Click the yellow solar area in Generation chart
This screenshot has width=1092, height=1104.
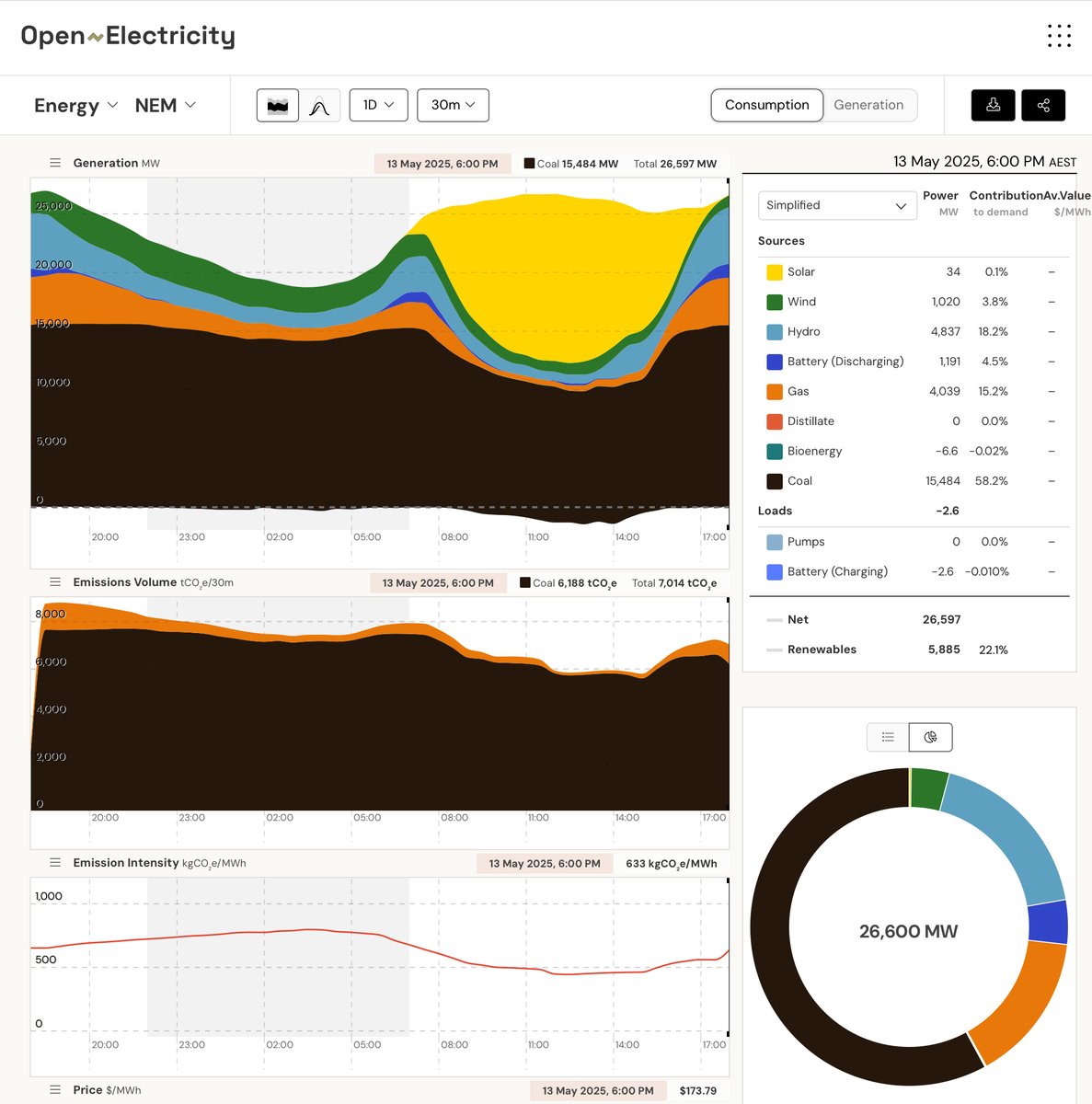coord(552,276)
